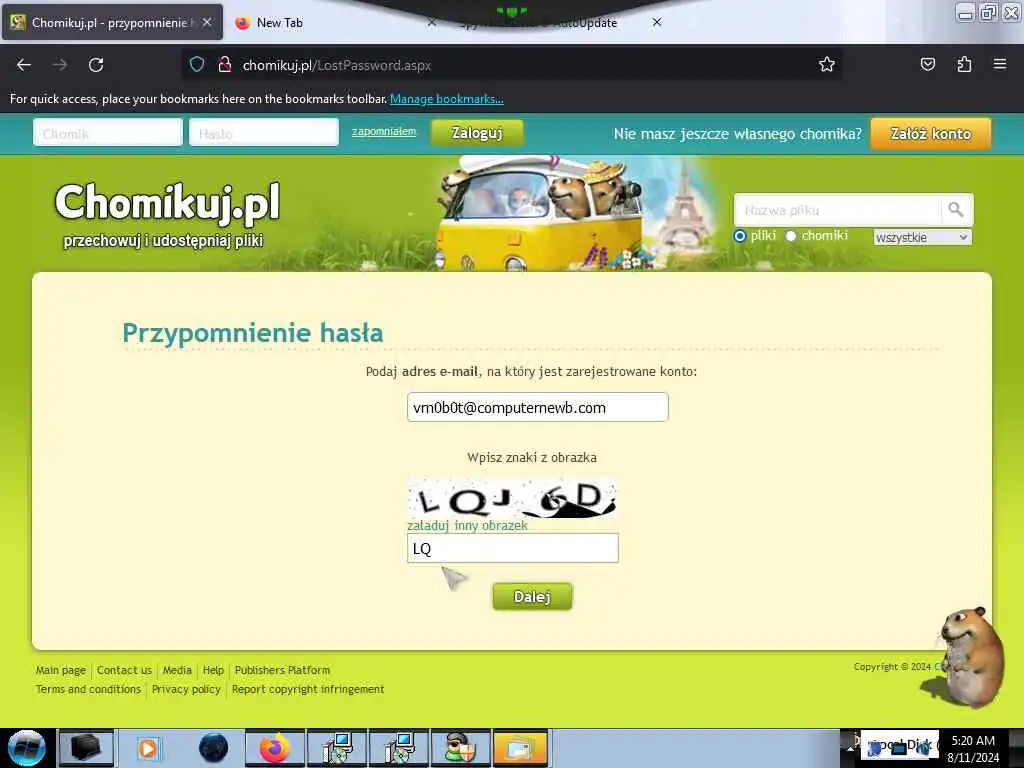Reload the page with the refresh icon
1024x768 pixels.
click(96, 65)
